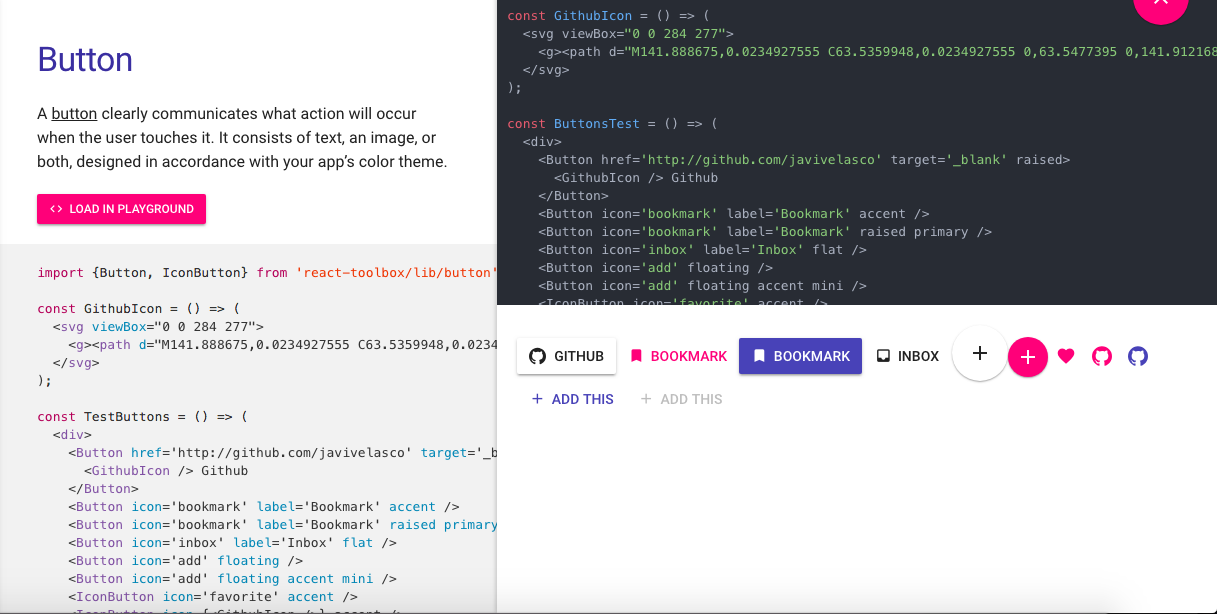1217x614 pixels.
Task: Click the pink GitHub icon button
Action: [x=1102, y=356]
